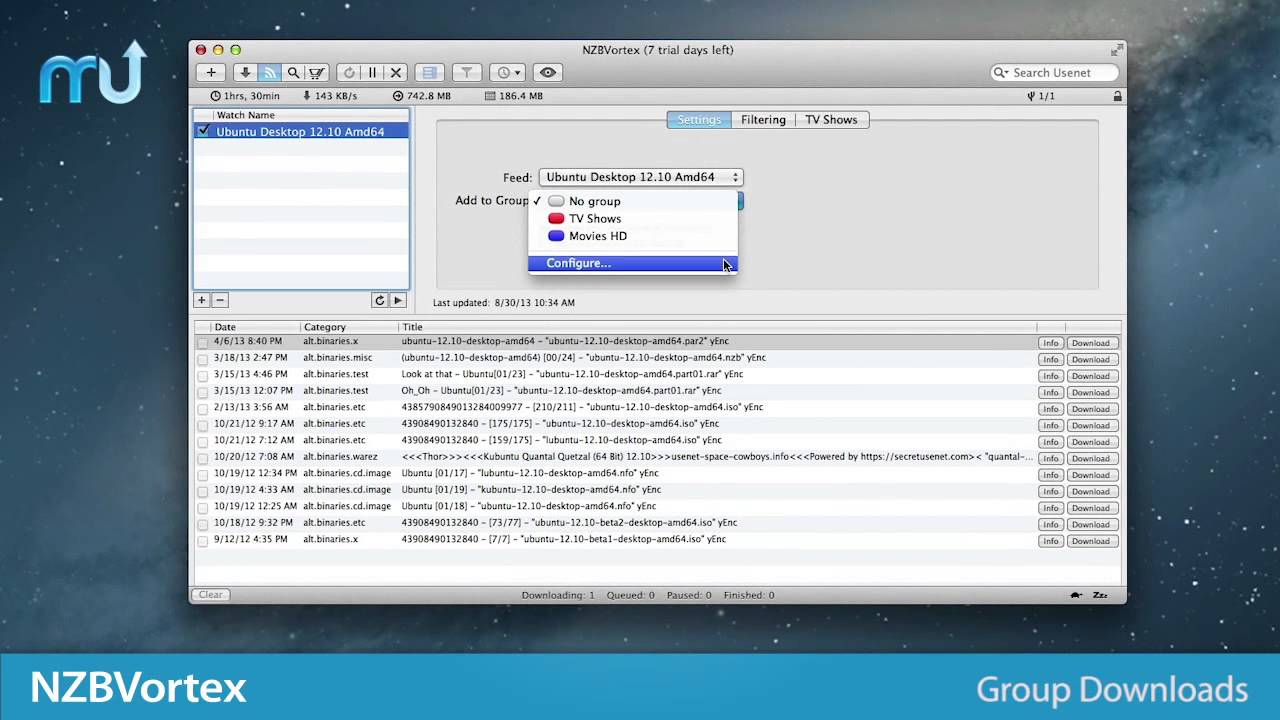Select the RSS feed watch icon
This screenshot has width=1280, height=720.
pos(269,72)
